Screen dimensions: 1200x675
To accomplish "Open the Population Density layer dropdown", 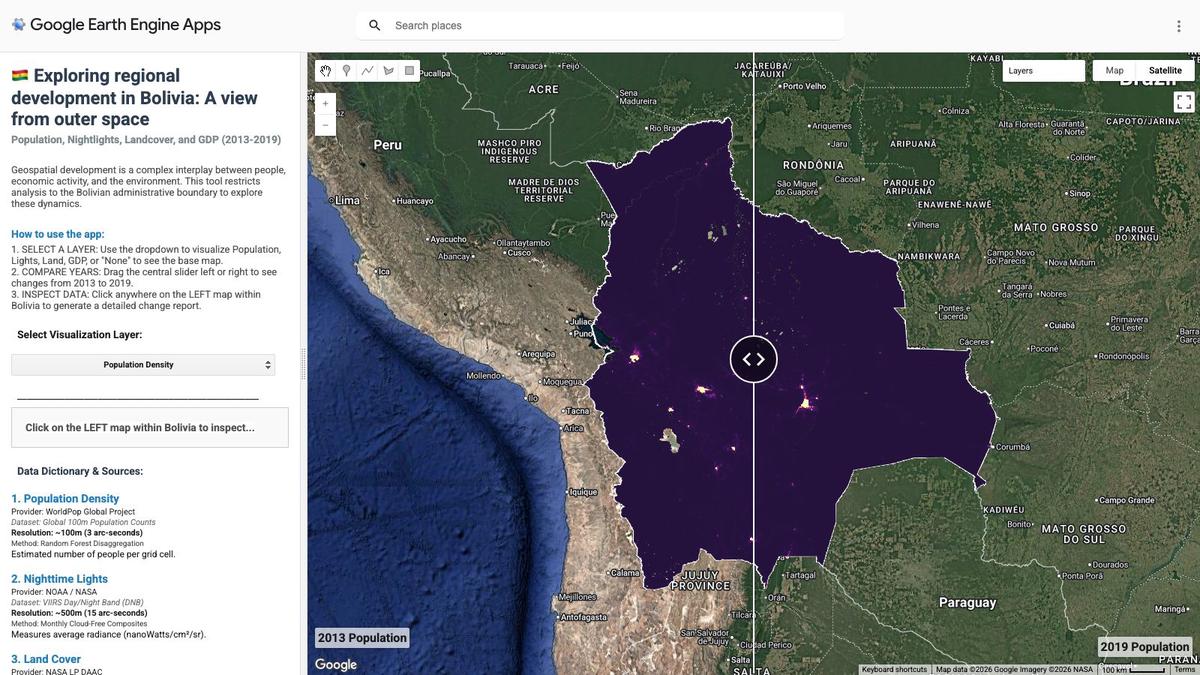I will tap(143, 365).
